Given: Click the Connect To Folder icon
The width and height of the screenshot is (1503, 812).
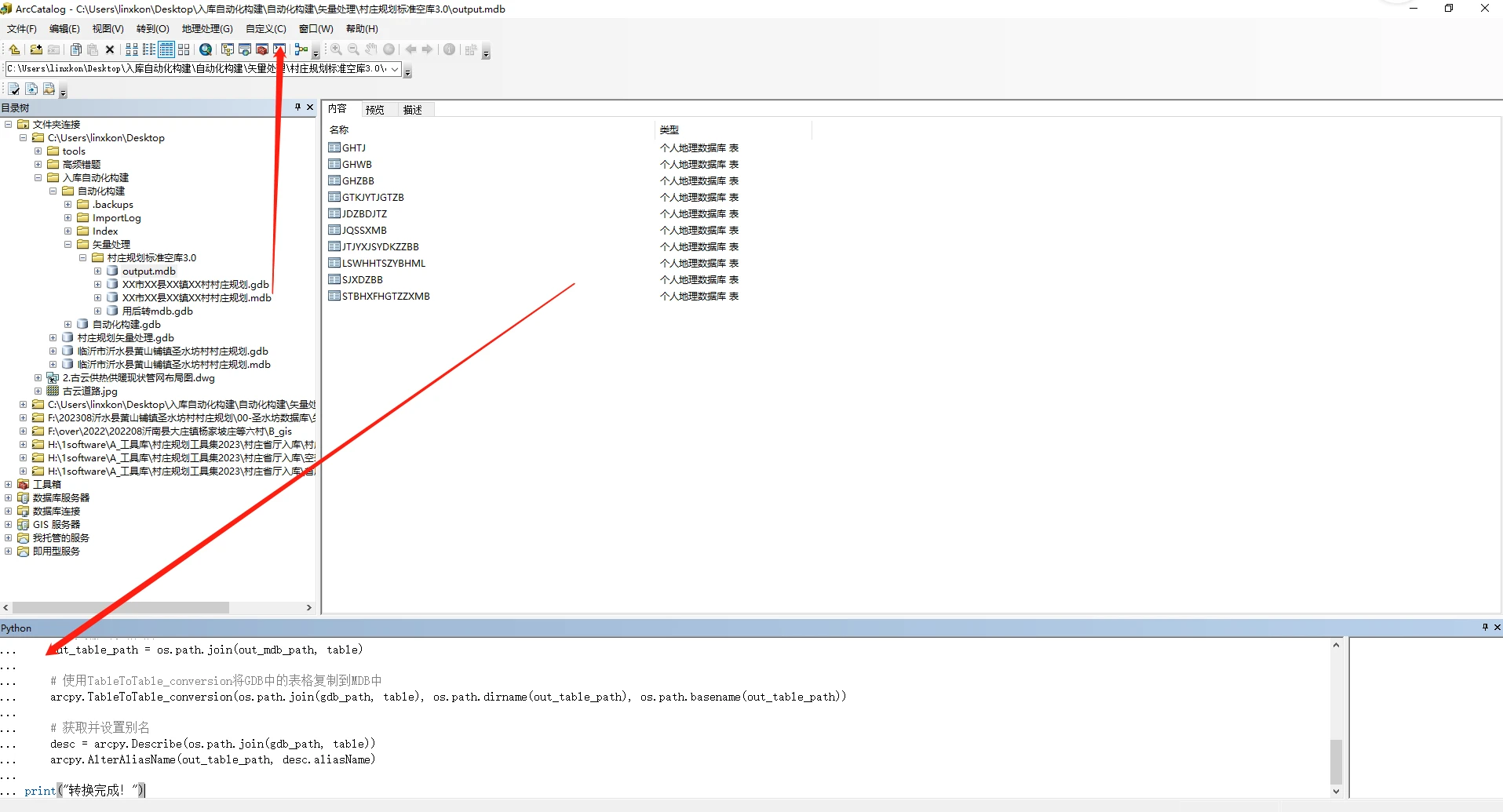Looking at the screenshot, I should click(36, 49).
